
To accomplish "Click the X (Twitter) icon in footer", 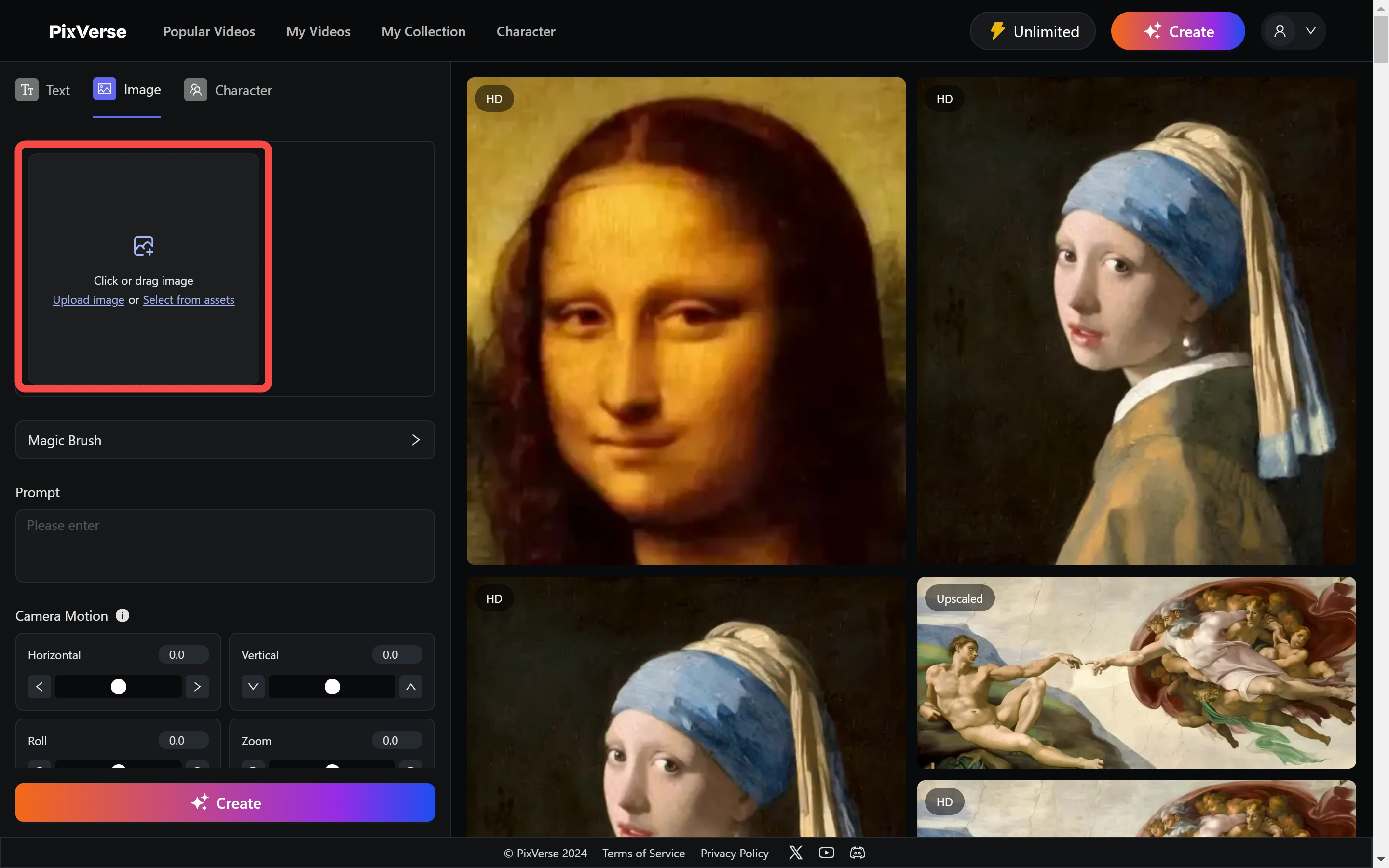I will pos(795,853).
